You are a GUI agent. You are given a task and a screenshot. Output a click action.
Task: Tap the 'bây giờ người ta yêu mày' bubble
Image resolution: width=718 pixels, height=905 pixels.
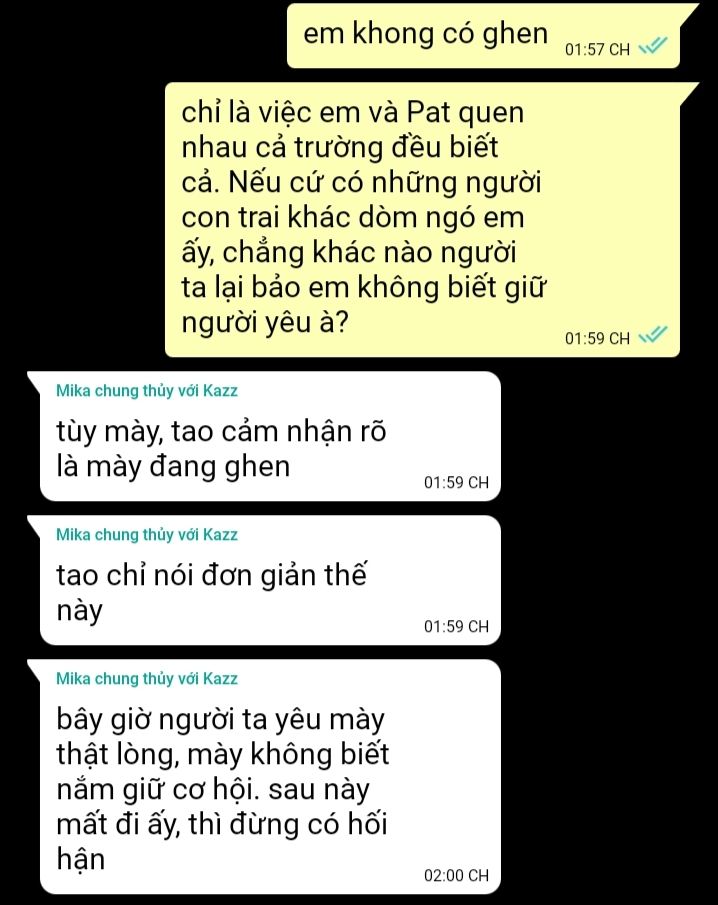(x=270, y=777)
